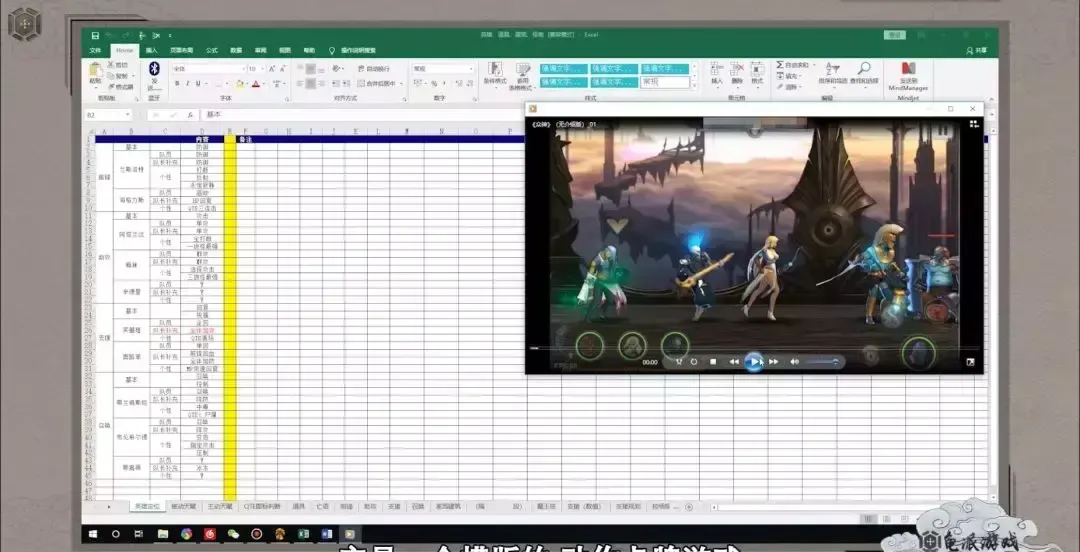Click the Share button in Excel
The height and width of the screenshot is (552, 1080).
[976, 50]
